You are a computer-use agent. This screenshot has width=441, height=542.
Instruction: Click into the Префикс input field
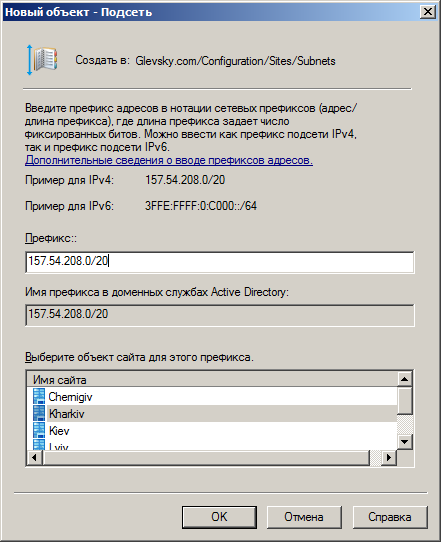[220, 262]
